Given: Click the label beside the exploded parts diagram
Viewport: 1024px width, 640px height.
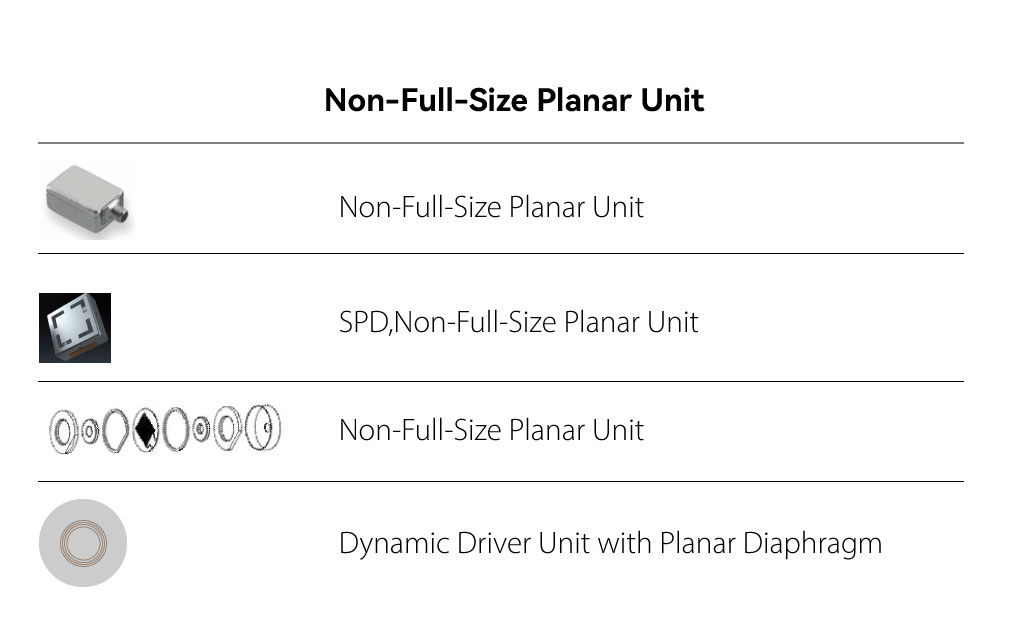Looking at the screenshot, I should [x=491, y=430].
